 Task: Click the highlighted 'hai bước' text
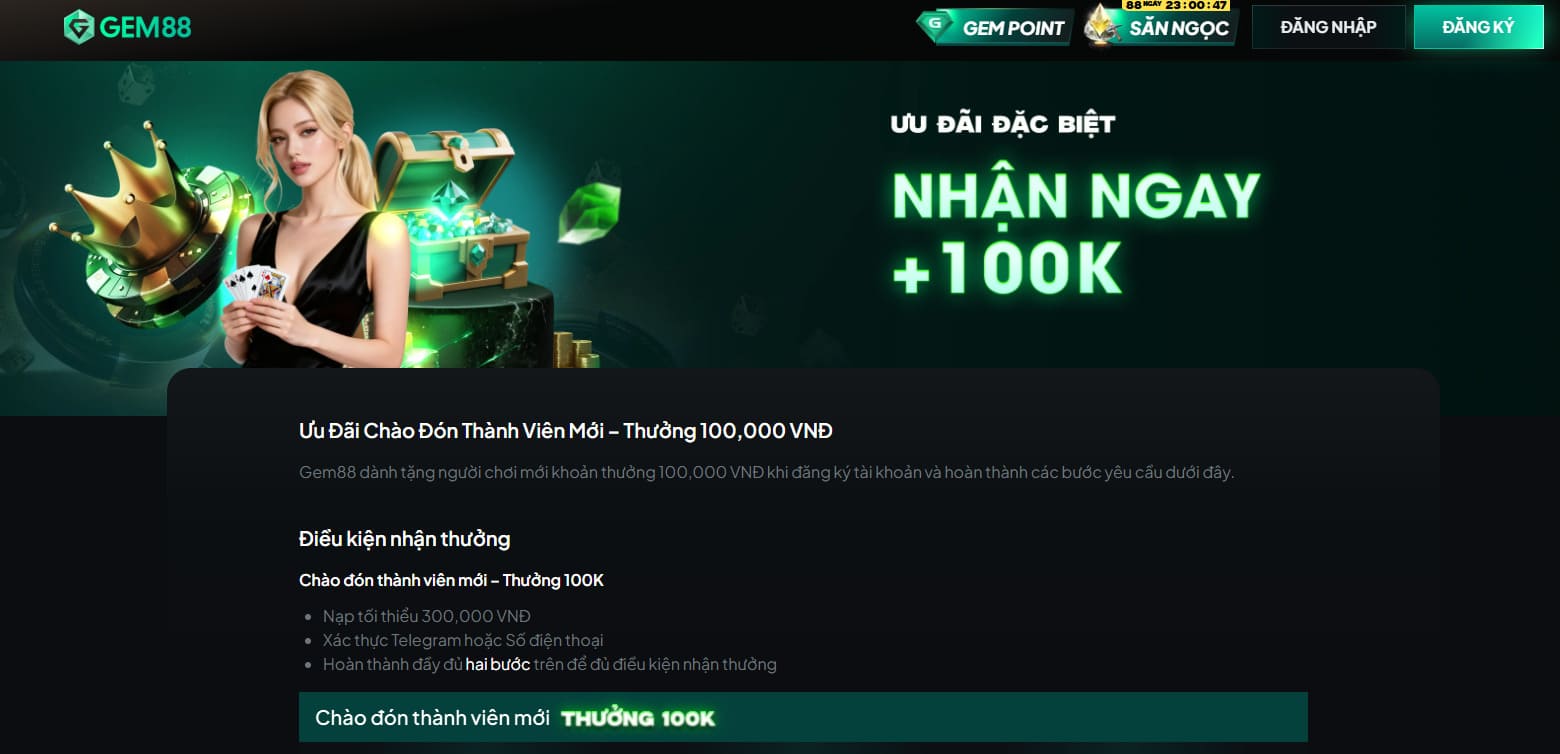pyautogui.click(x=497, y=664)
